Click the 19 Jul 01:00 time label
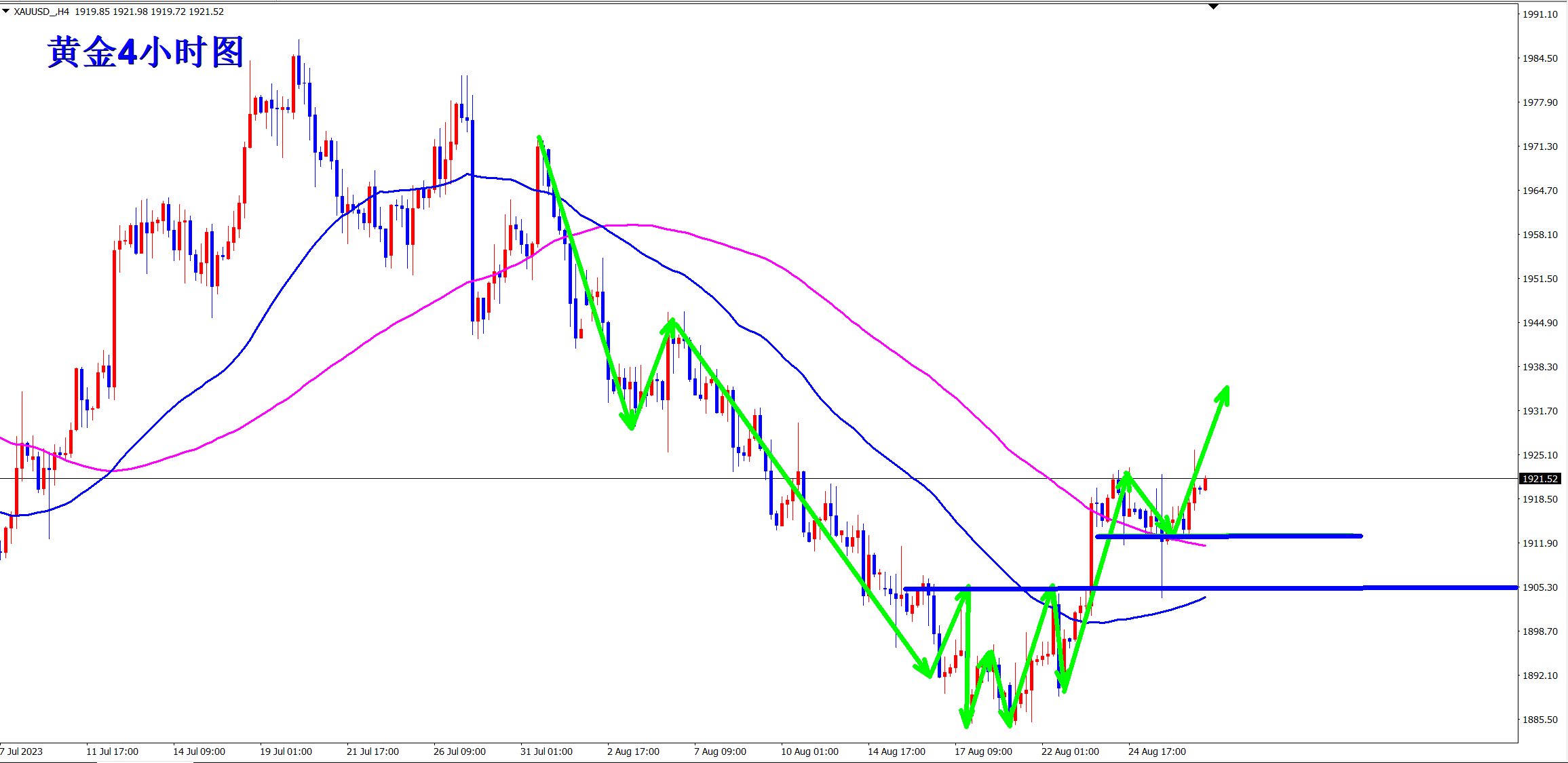The width and height of the screenshot is (1568, 763). [x=286, y=751]
